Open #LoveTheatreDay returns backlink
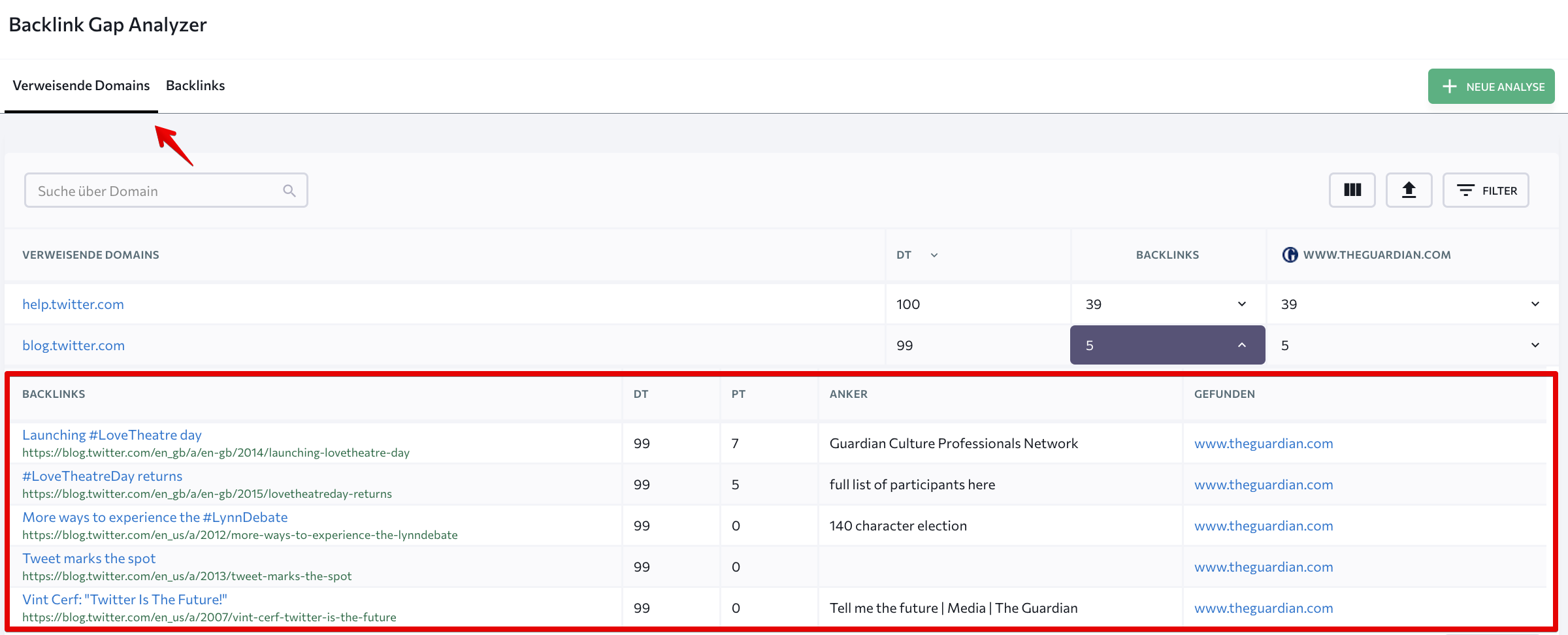The image size is (1568, 635). tap(102, 476)
